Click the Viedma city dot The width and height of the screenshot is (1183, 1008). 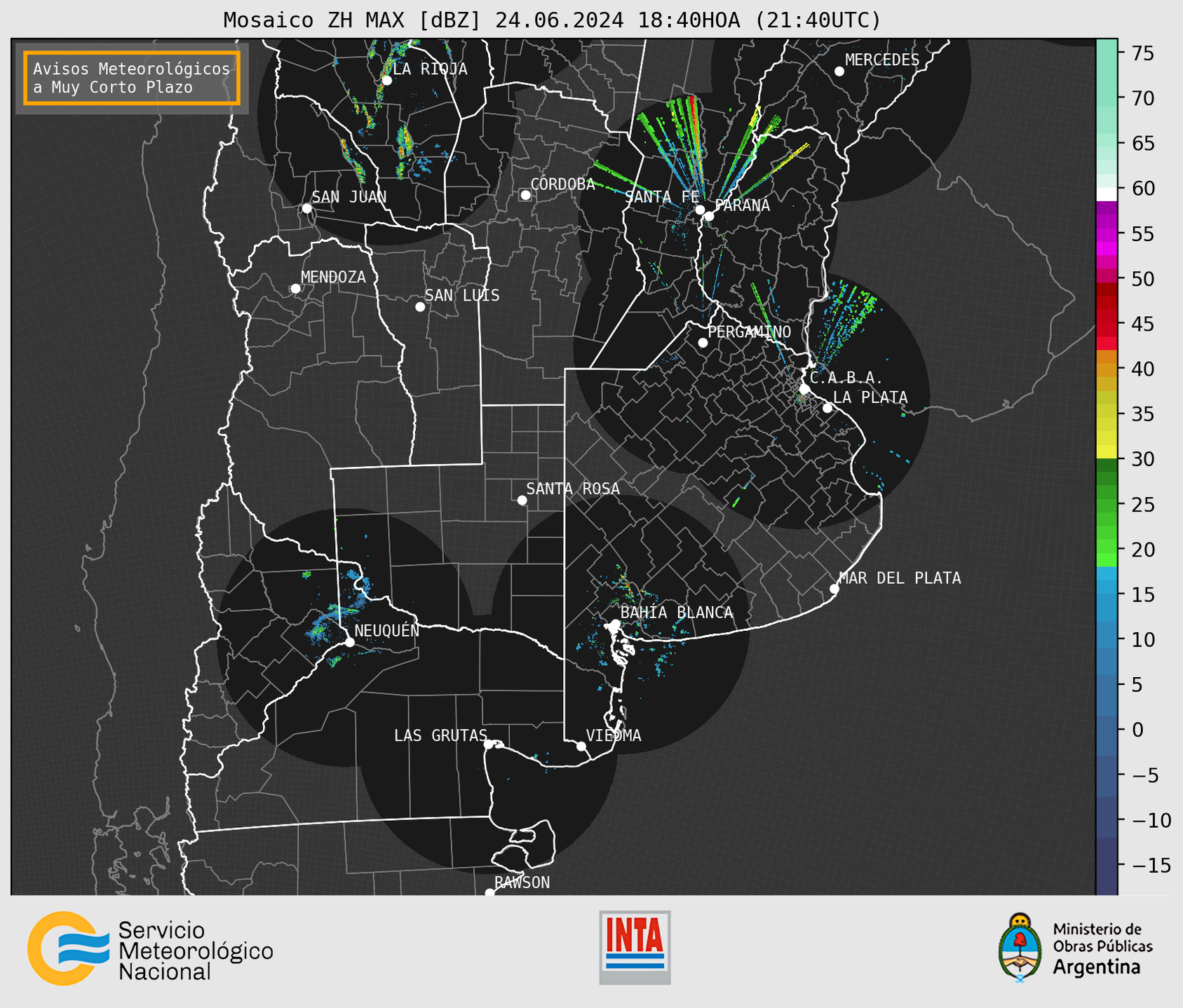581,747
